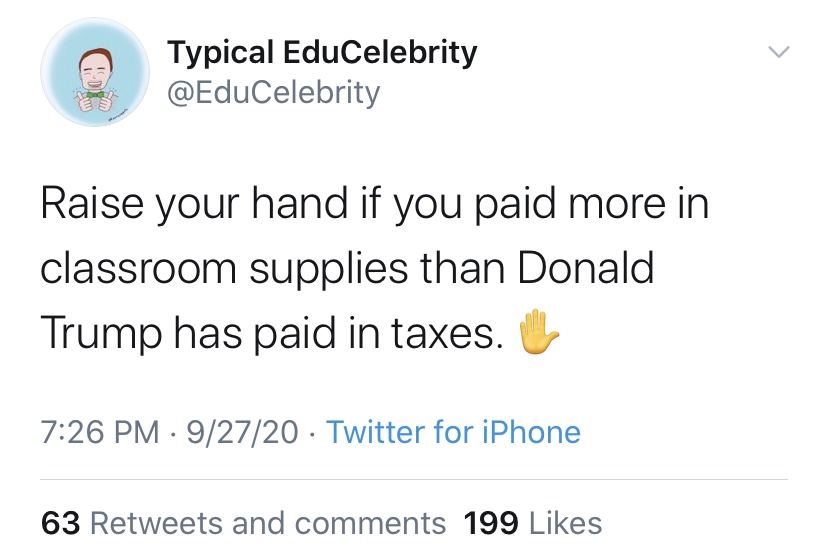828x557 pixels.
Task: Click the 7:26 PM timestamp
Action: click(x=100, y=432)
